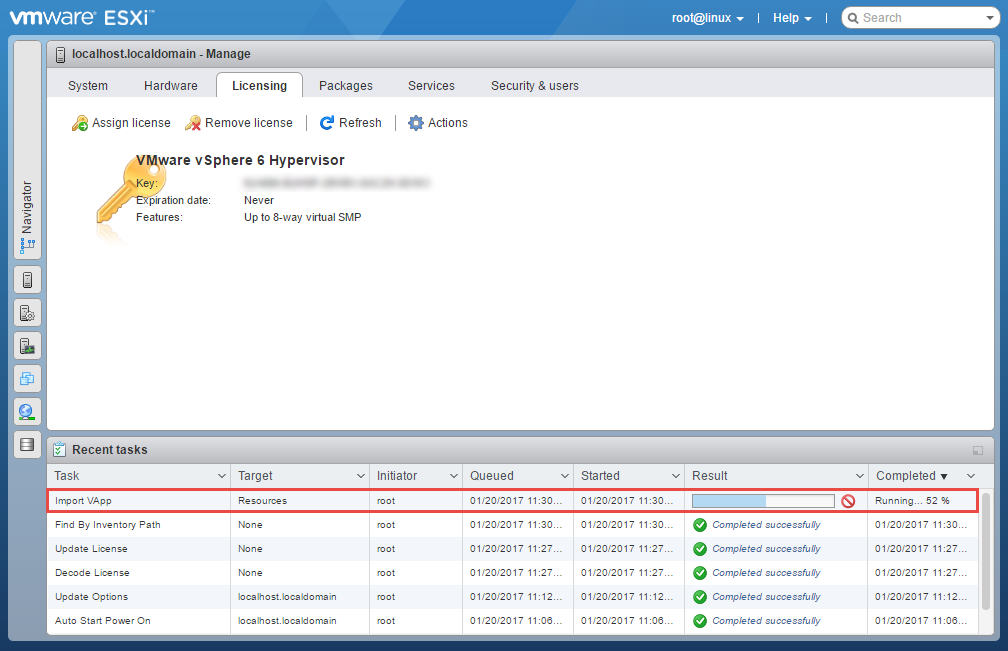Image resolution: width=1008 pixels, height=651 pixels.
Task: Click the Import VApp progress bar
Action: pyautogui.click(x=763, y=501)
